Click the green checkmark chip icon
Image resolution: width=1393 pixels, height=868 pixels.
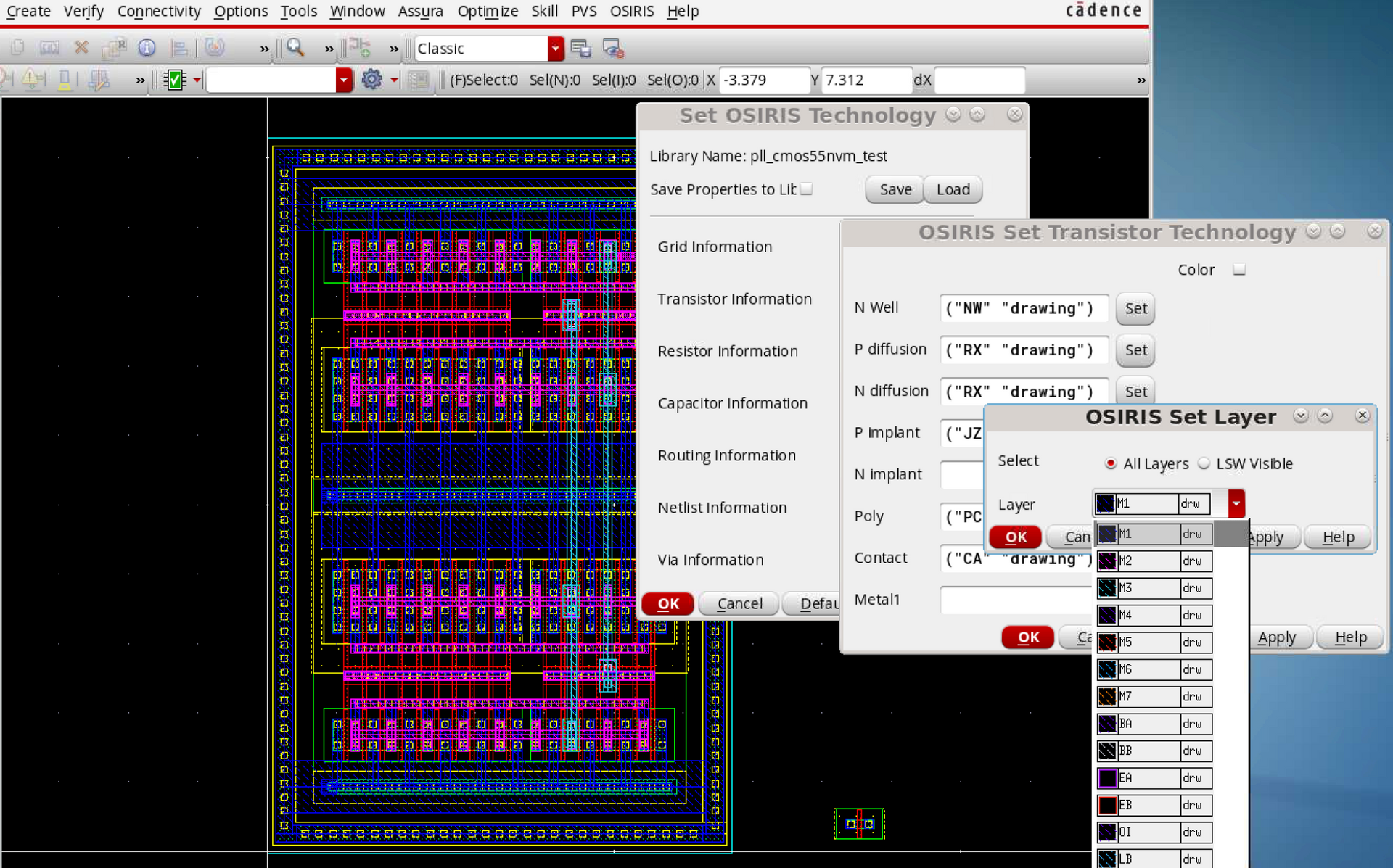click(175, 80)
